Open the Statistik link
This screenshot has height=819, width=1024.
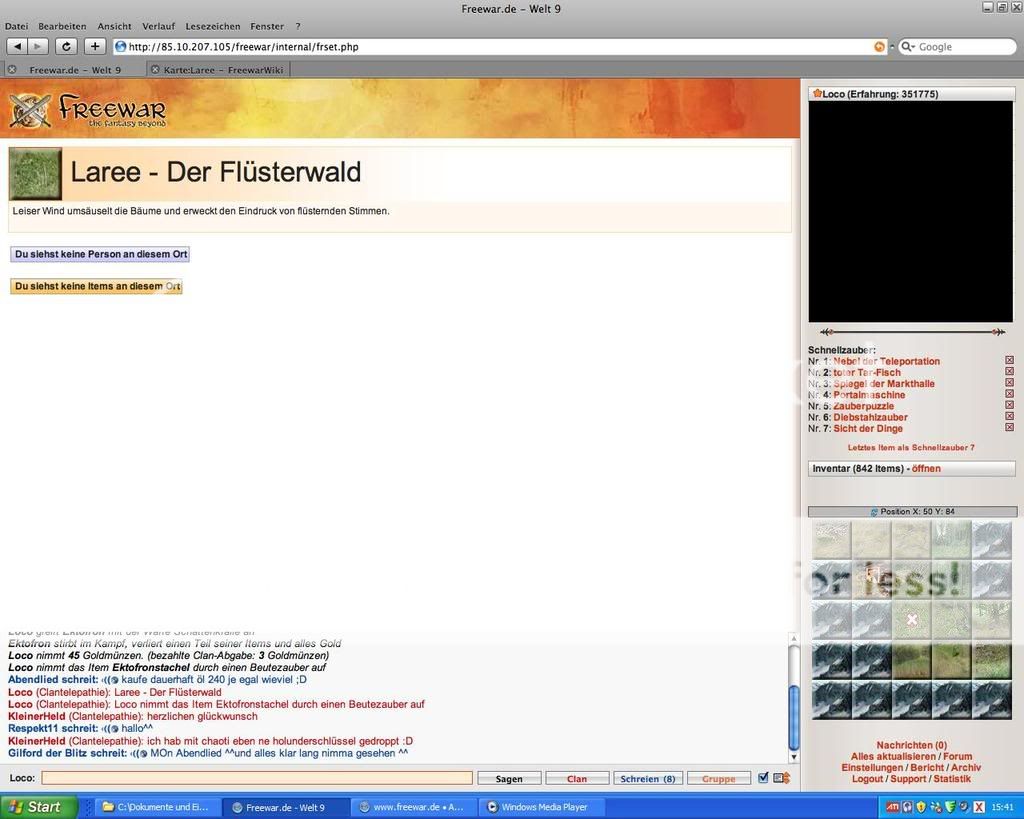coord(952,779)
